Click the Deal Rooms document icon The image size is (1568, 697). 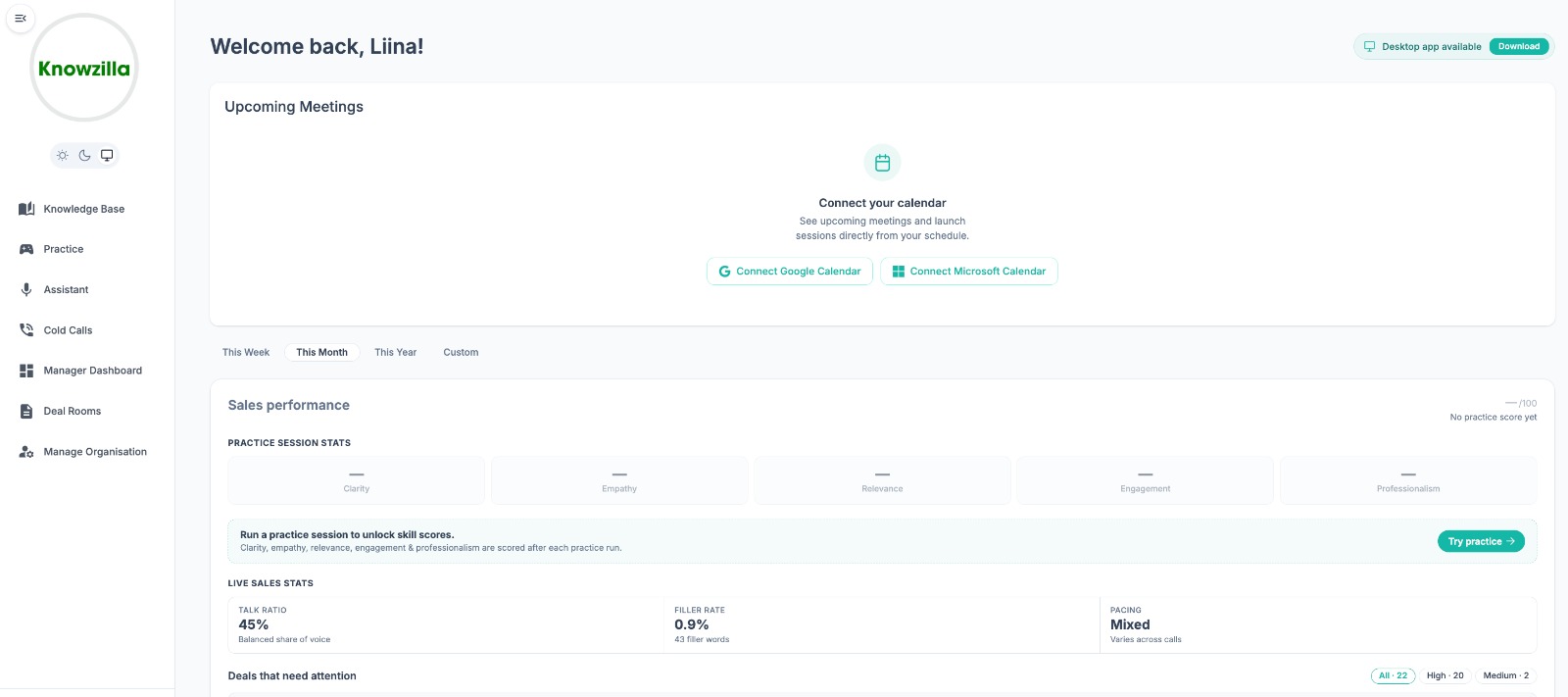[x=26, y=411]
